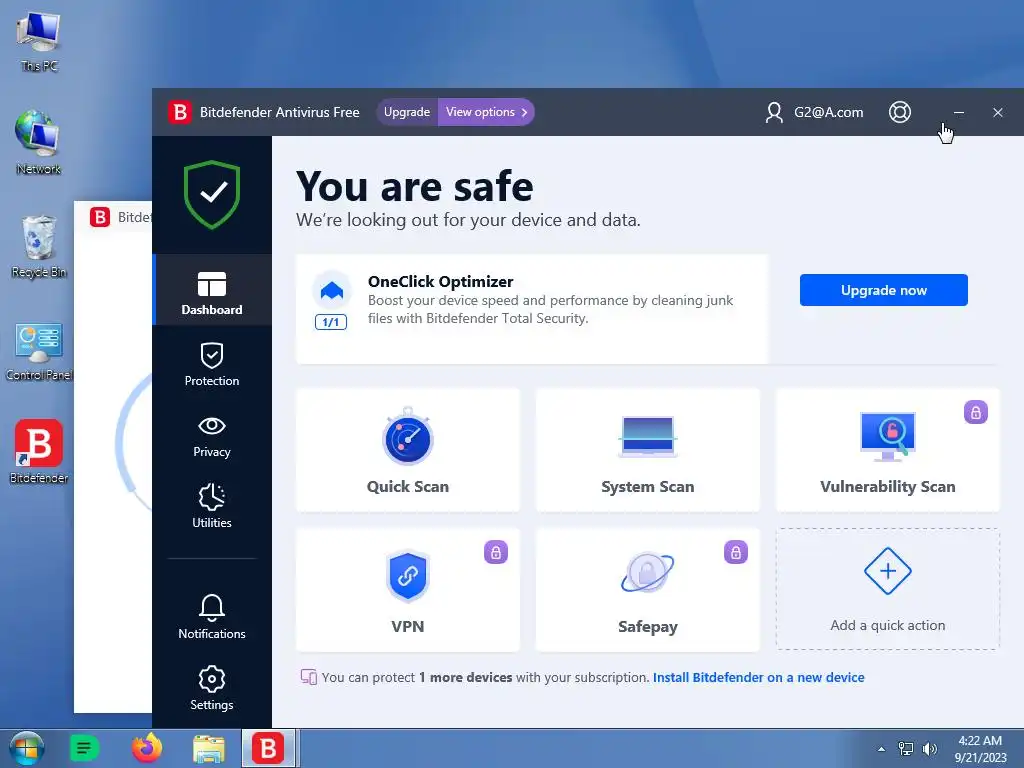Select Recycle Bin desktop icon
The image size is (1024, 768).
[39, 247]
